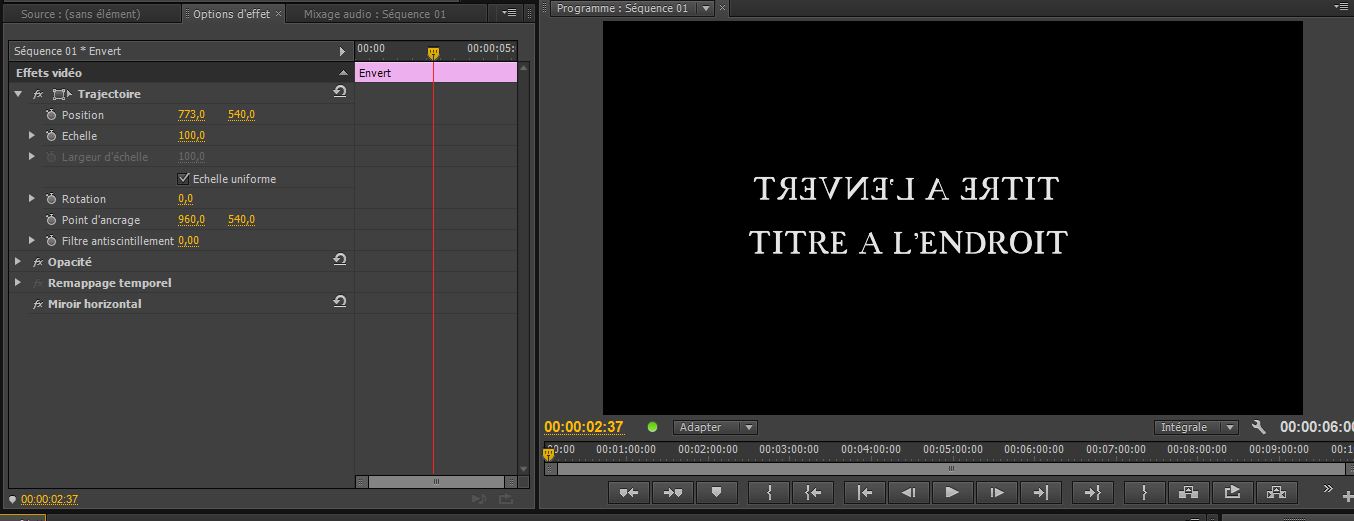Select the pink Envert clip bar
Viewport: 1354px width, 521px height.
click(x=436, y=73)
